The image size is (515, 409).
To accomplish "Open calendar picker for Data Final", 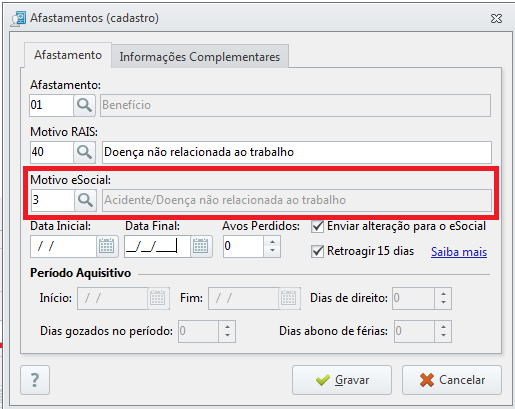I will pos(201,246).
